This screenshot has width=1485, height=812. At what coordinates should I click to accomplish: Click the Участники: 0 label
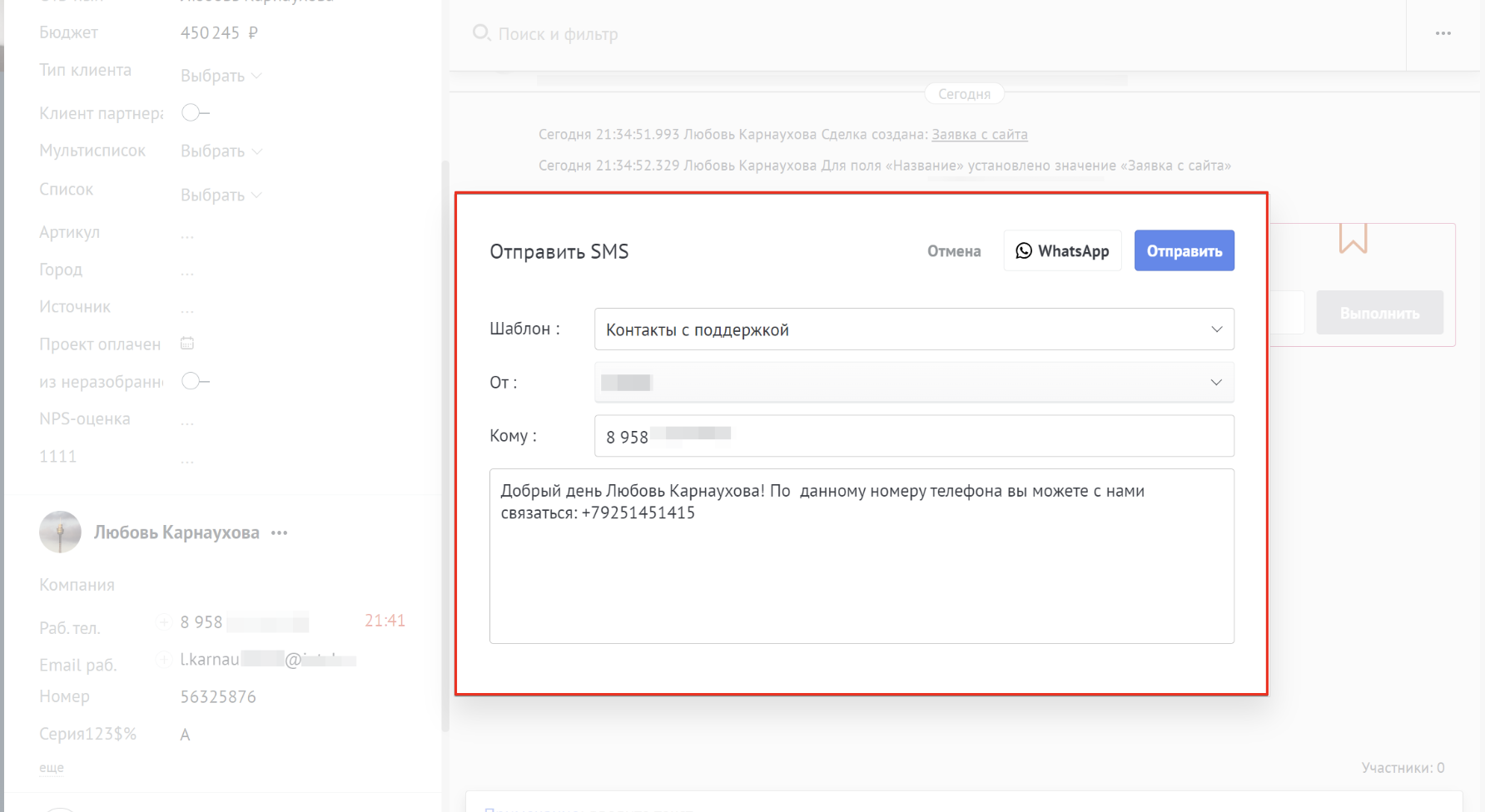click(1403, 768)
